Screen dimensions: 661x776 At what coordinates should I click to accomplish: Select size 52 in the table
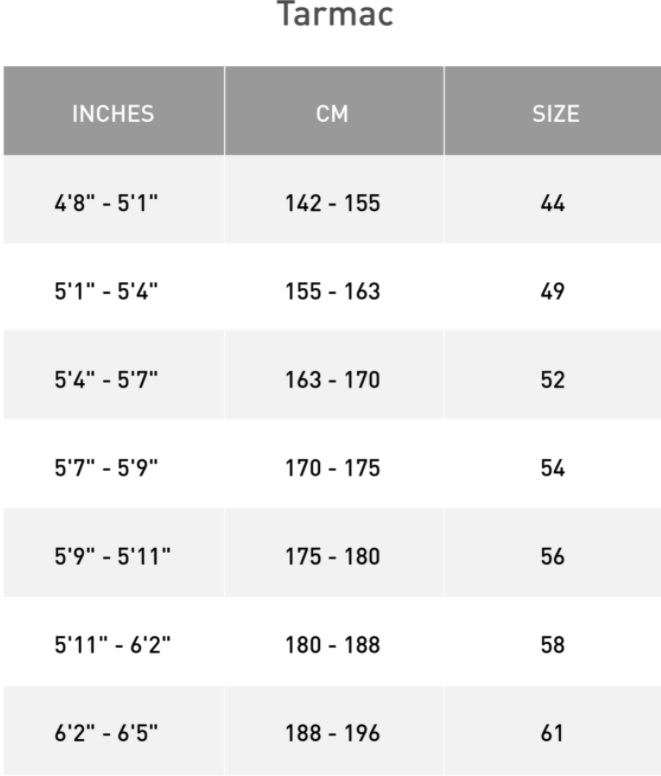click(553, 379)
